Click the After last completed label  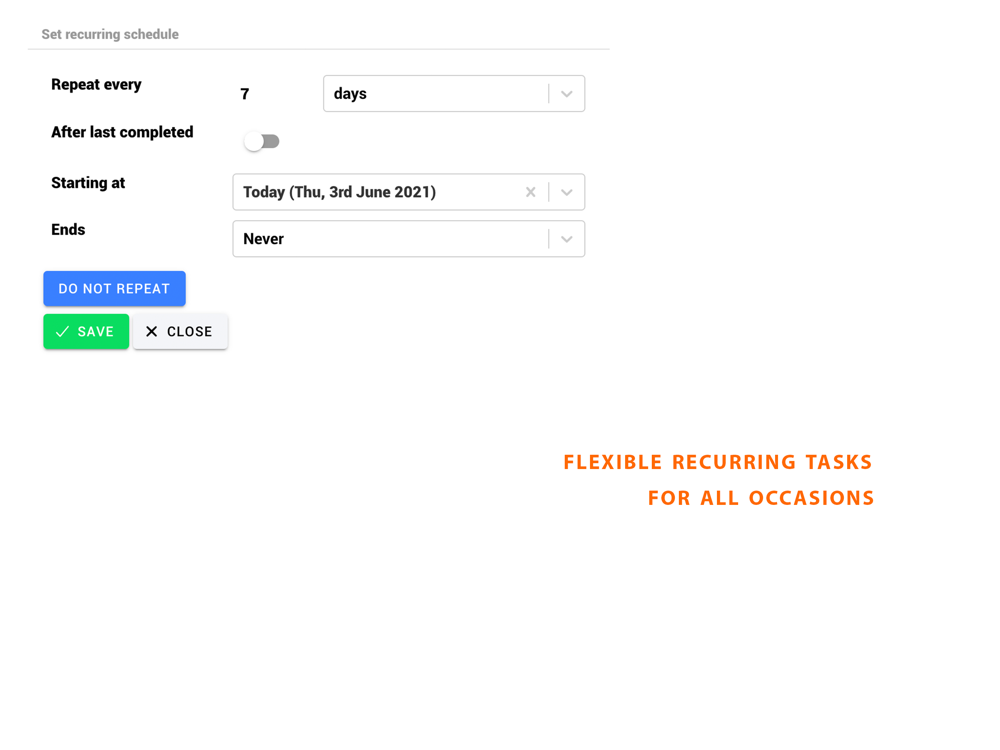[122, 132]
